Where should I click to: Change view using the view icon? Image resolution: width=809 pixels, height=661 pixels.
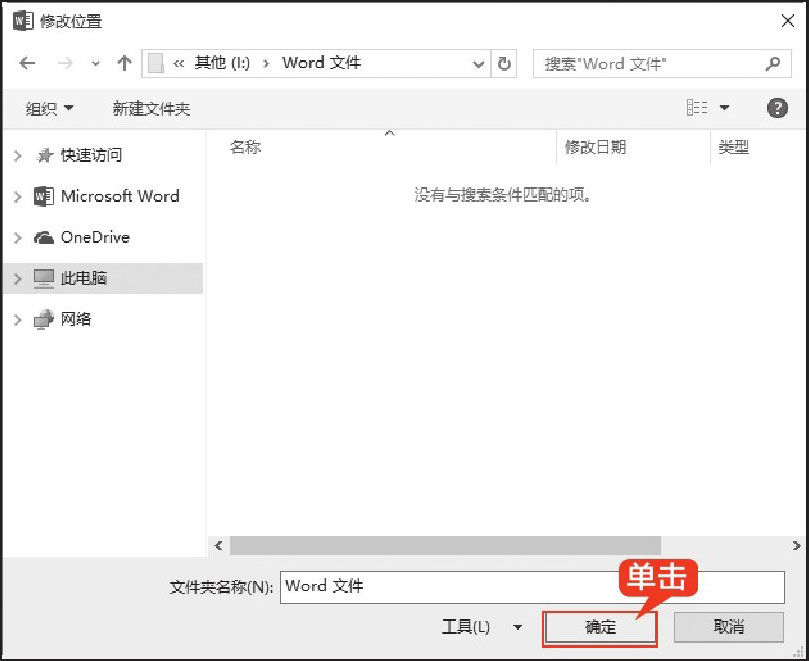point(697,108)
